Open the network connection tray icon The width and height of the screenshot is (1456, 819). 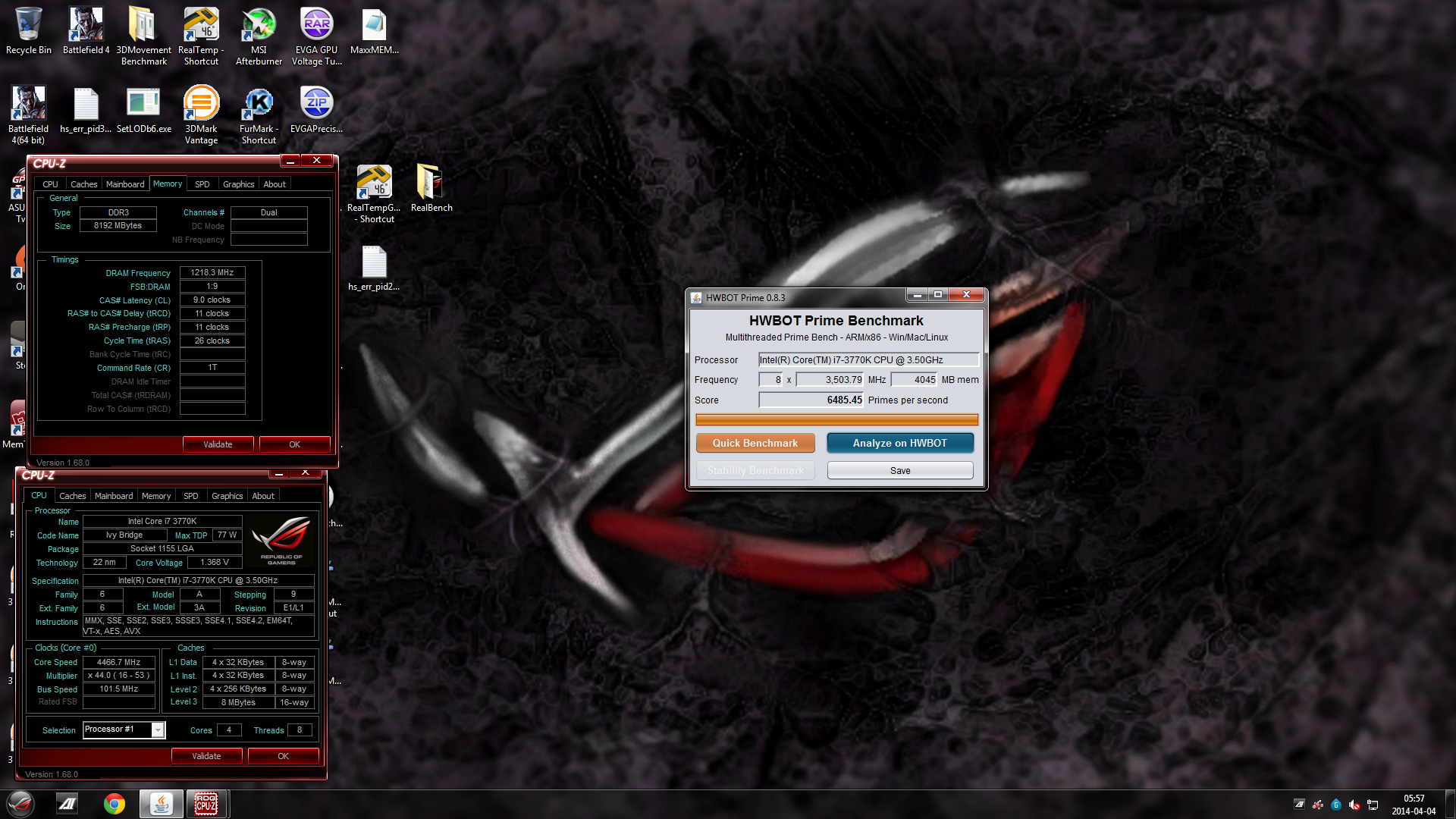[1373, 805]
